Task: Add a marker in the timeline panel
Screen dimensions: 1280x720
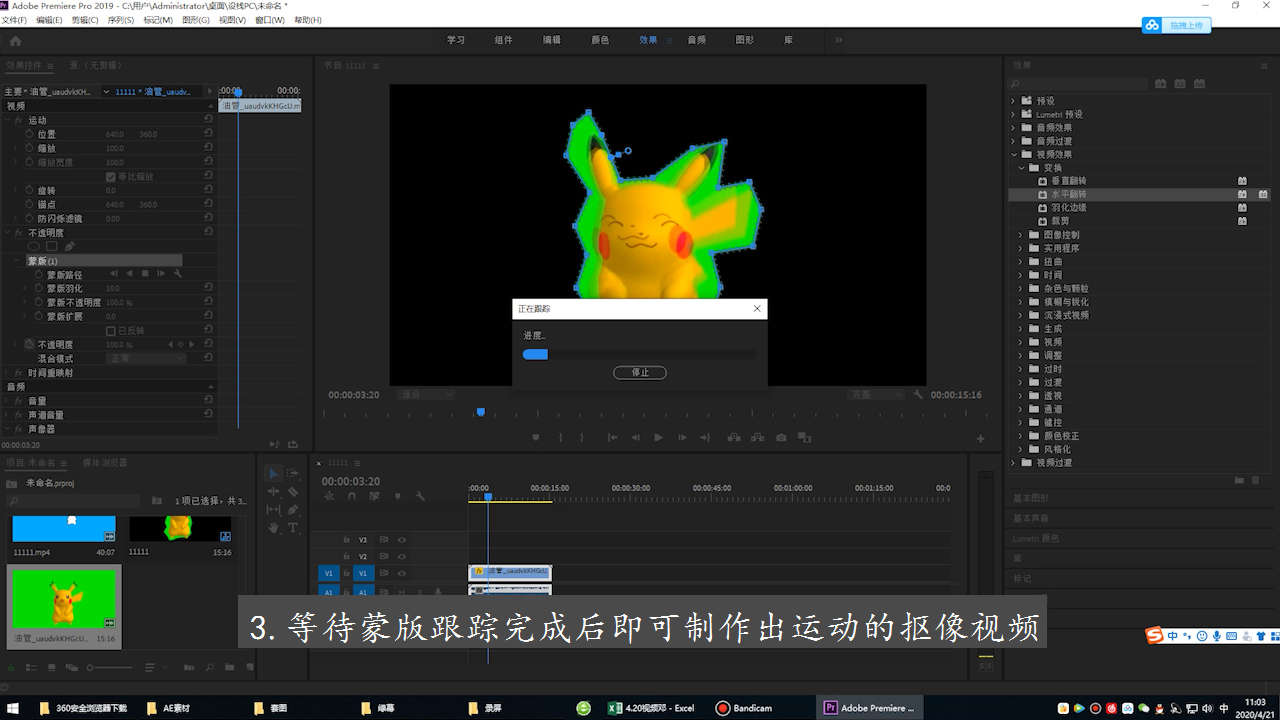Action: point(398,496)
